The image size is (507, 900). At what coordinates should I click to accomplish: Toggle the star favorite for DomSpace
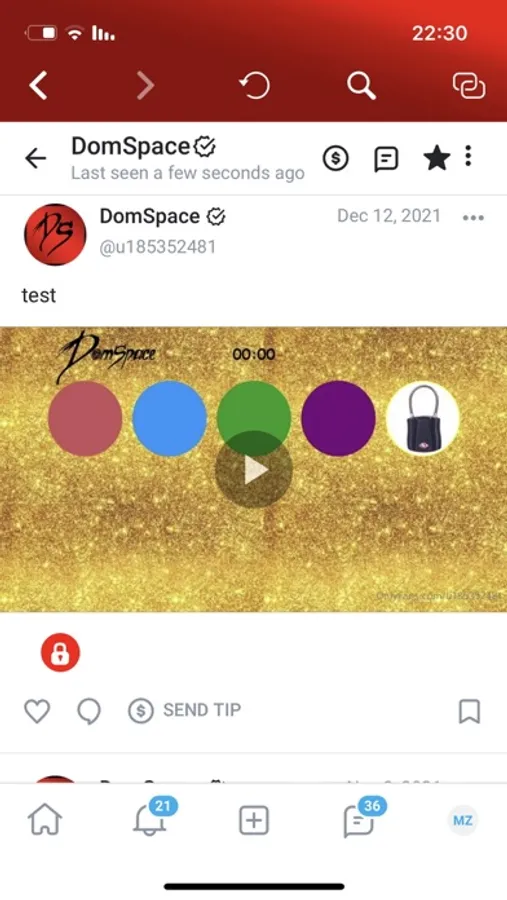coord(436,158)
